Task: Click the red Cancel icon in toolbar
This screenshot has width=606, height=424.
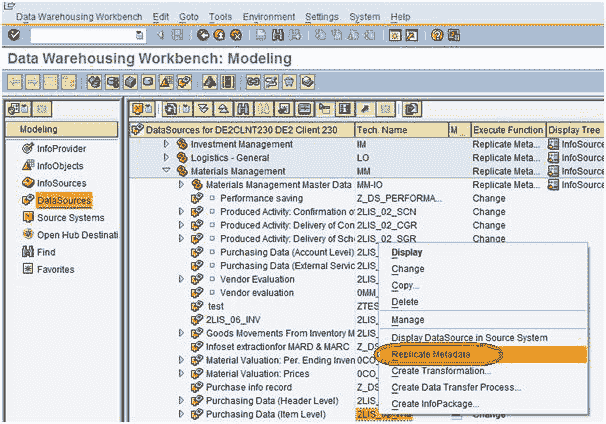Action: 236,35
